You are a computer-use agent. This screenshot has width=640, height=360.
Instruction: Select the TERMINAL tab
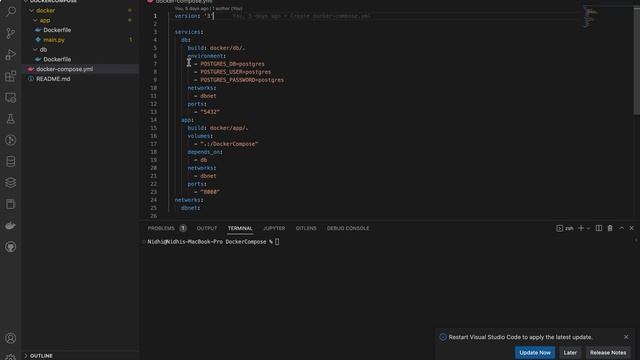[240, 228]
